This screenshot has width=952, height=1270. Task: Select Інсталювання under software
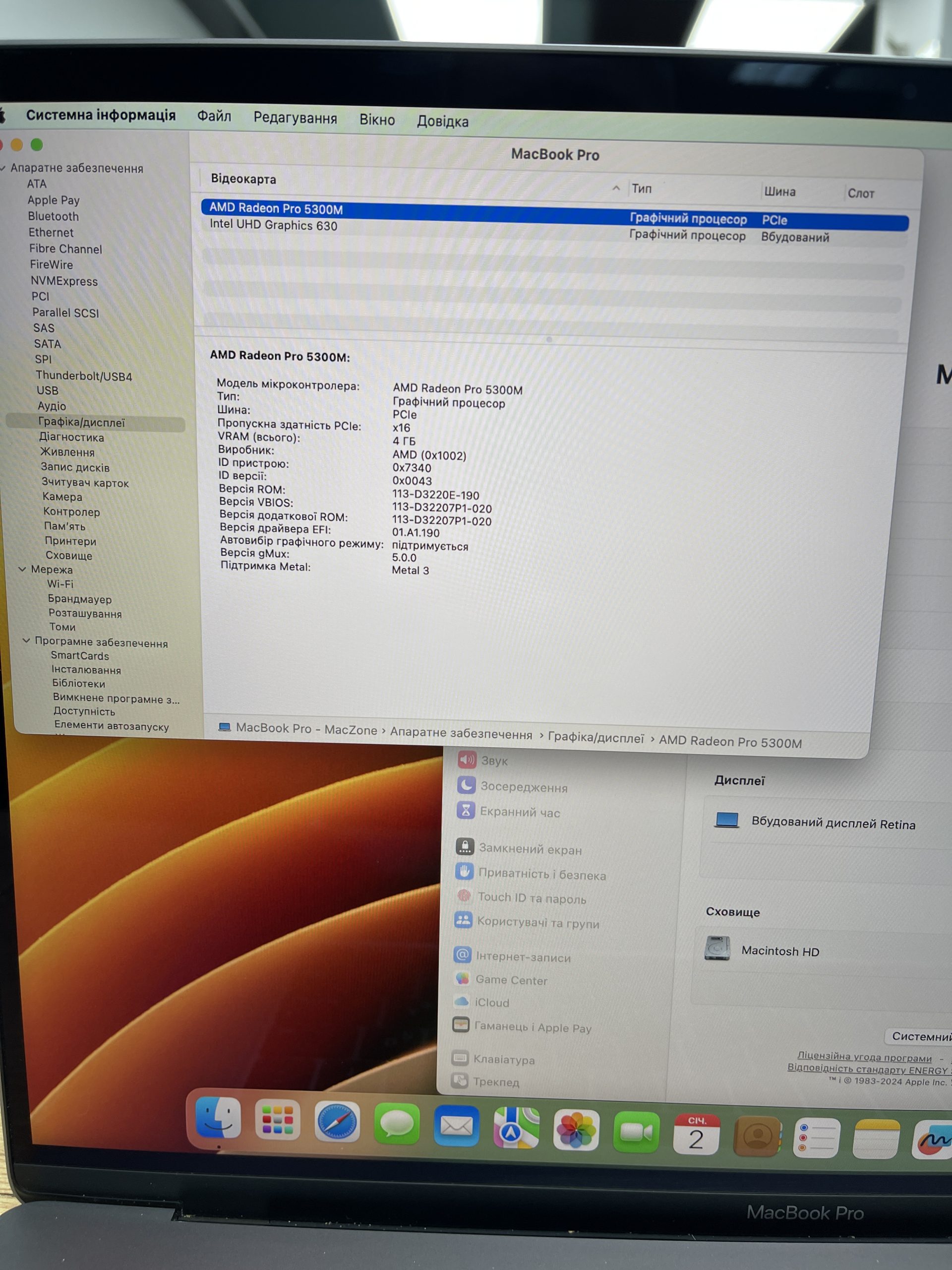86,669
